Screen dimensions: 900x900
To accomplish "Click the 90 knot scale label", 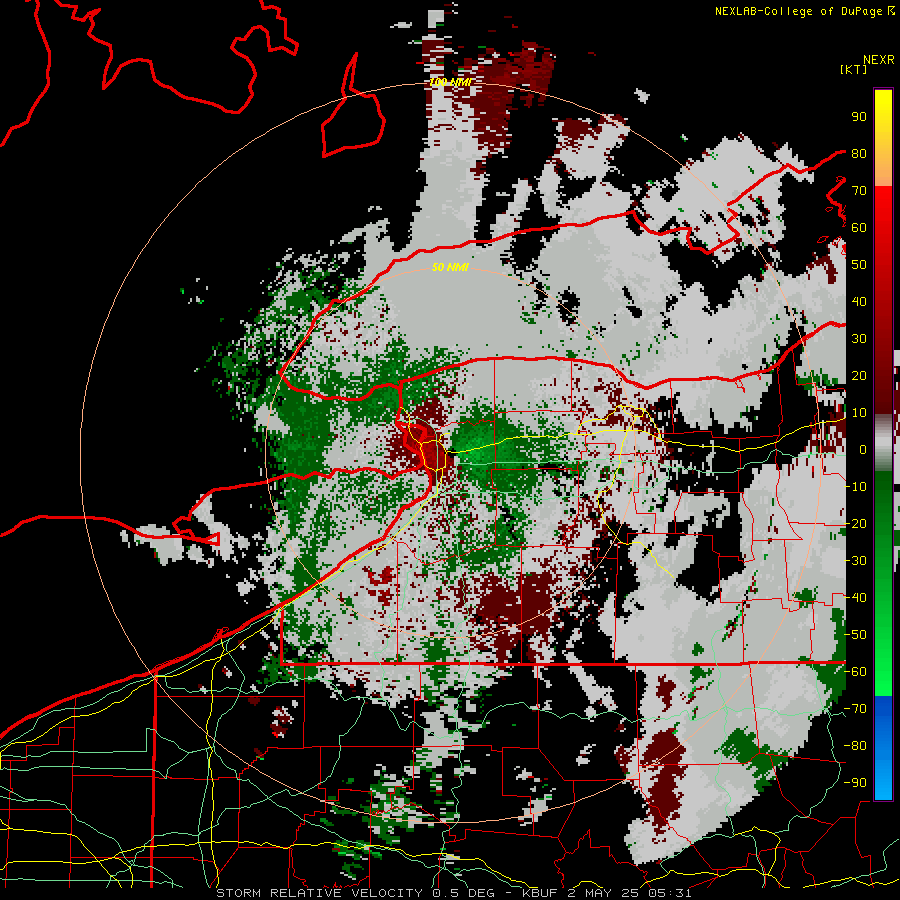I will point(859,117).
